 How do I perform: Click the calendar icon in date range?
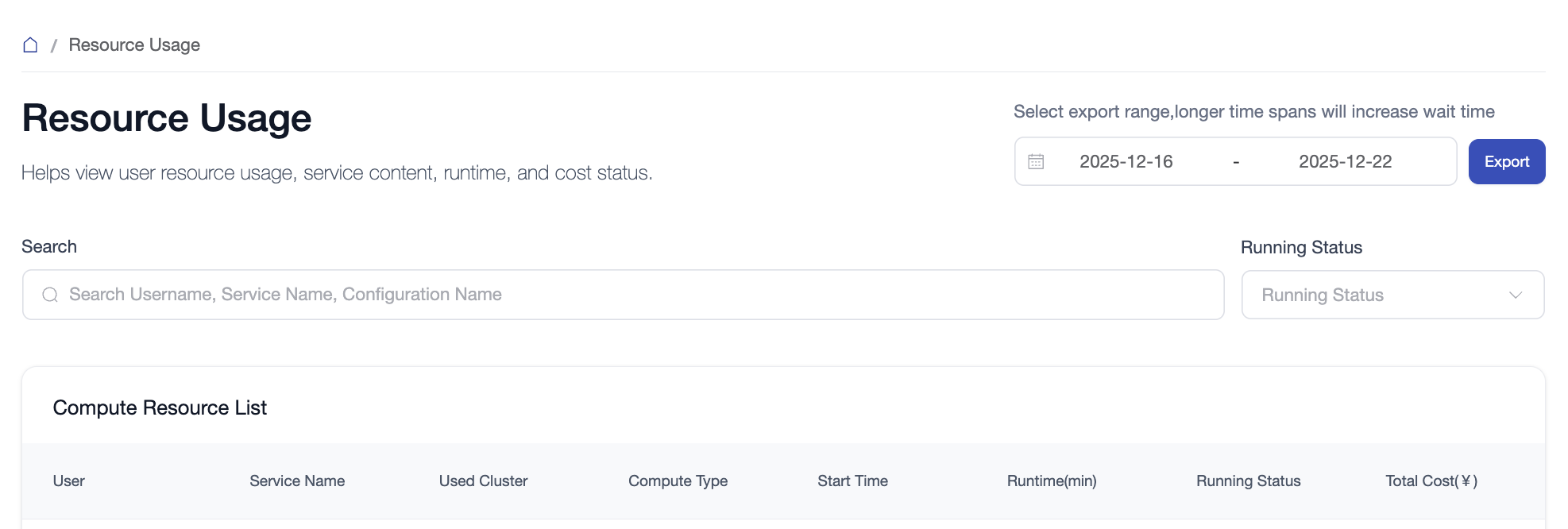(x=1036, y=162)
